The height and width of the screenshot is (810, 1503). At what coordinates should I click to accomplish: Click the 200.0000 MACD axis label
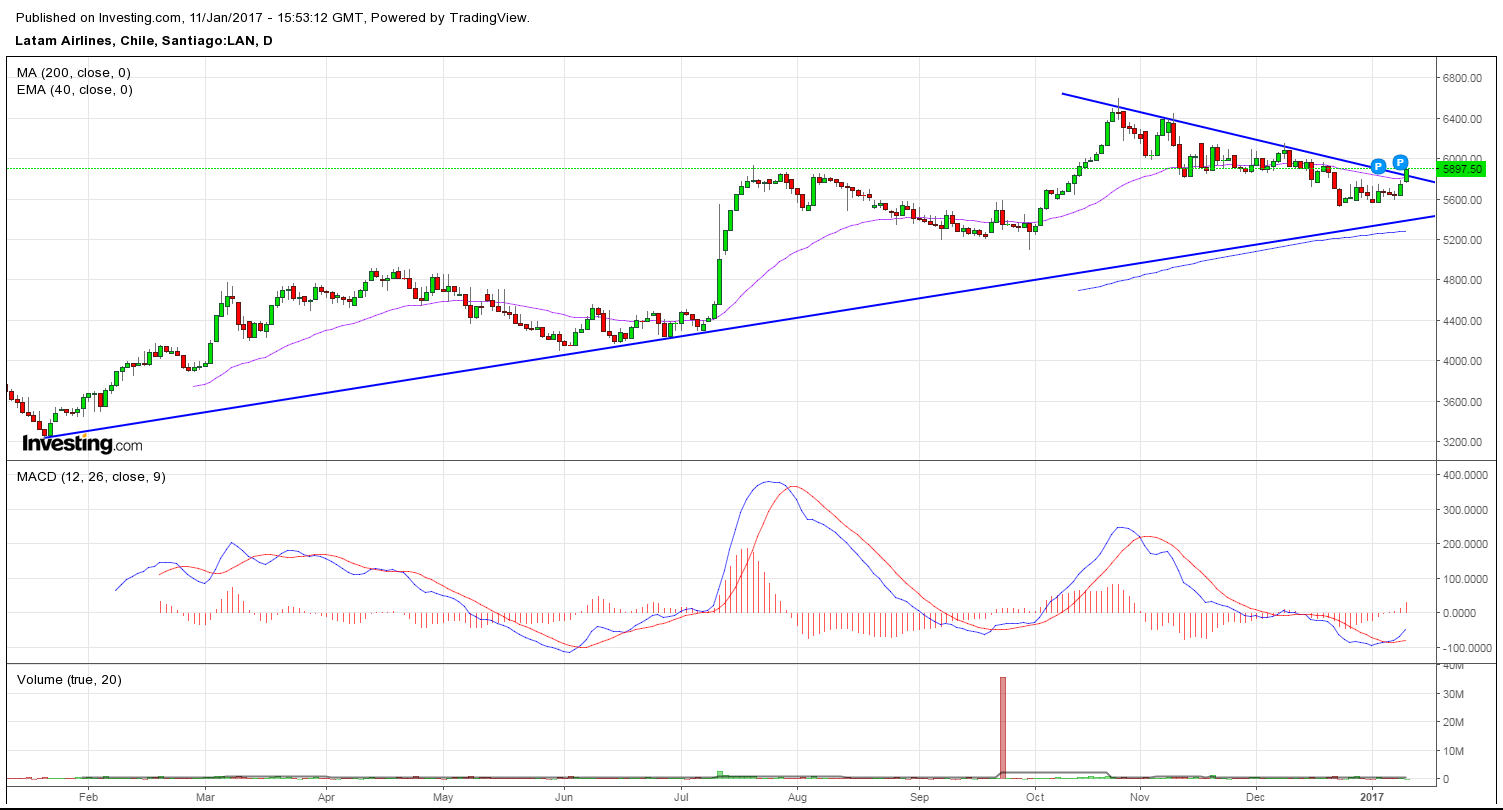(1464, 545)
